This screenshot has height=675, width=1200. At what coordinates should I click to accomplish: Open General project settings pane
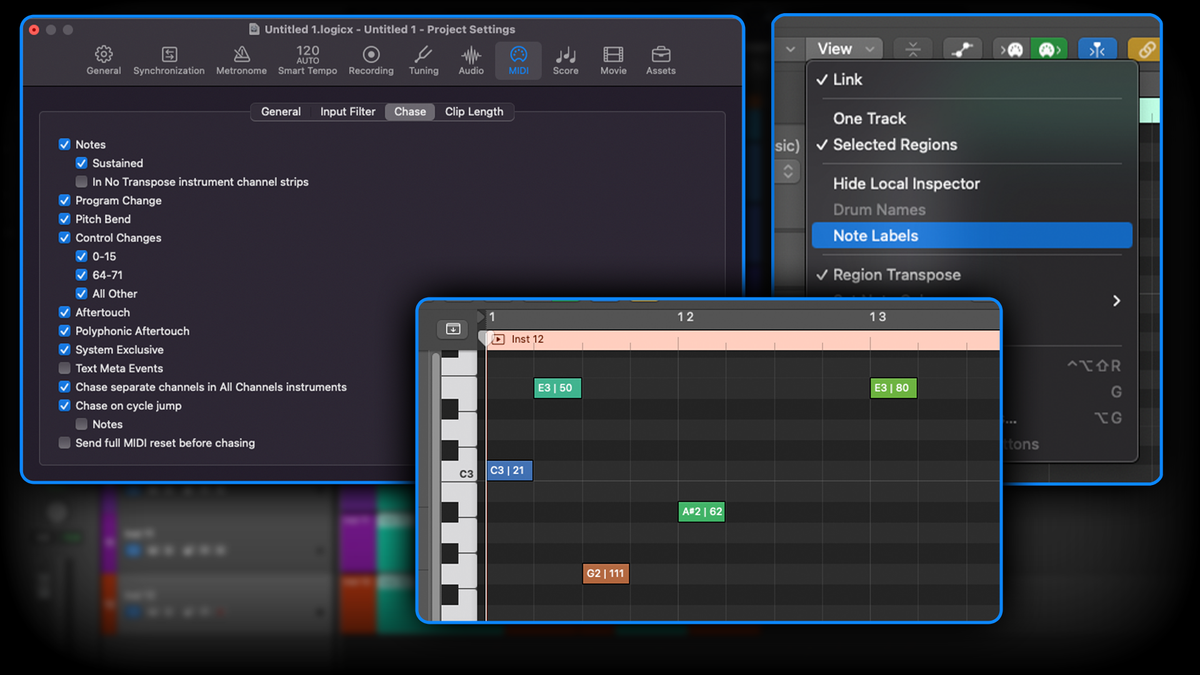[x=103, y=59]
